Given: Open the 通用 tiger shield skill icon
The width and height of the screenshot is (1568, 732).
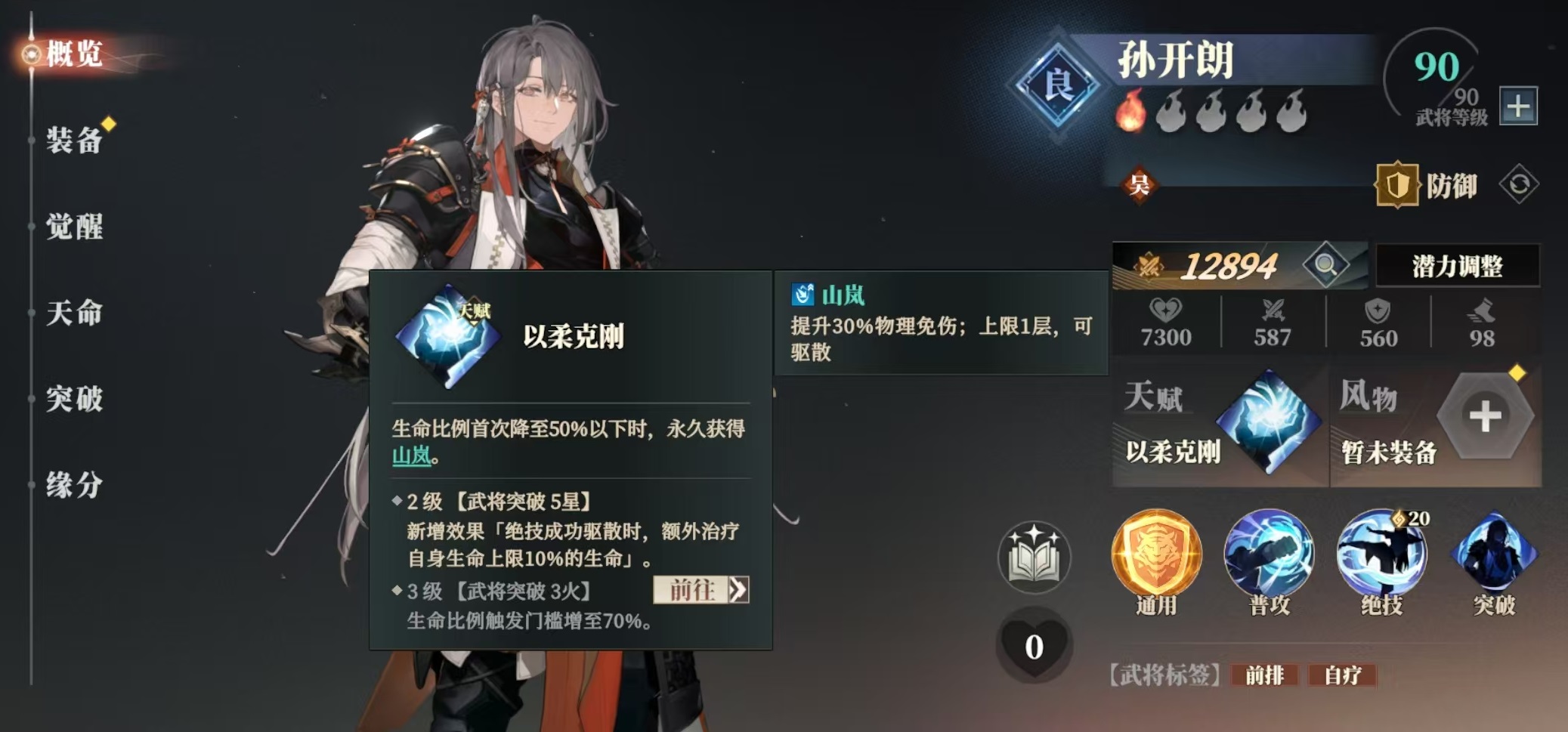Looking at the screenshot, I should [1155, 554].
